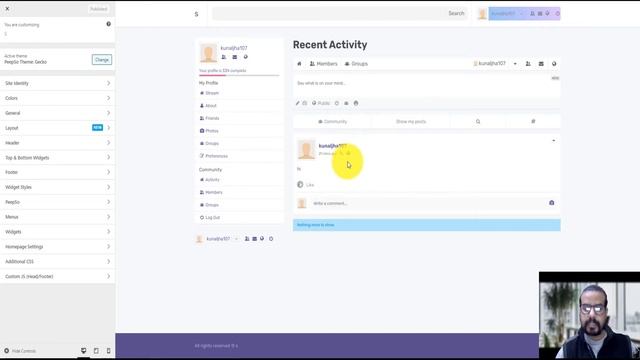The image size is (640, 360).
Task: Expand the PeepSo section
Action: click(x=58, y=202)
